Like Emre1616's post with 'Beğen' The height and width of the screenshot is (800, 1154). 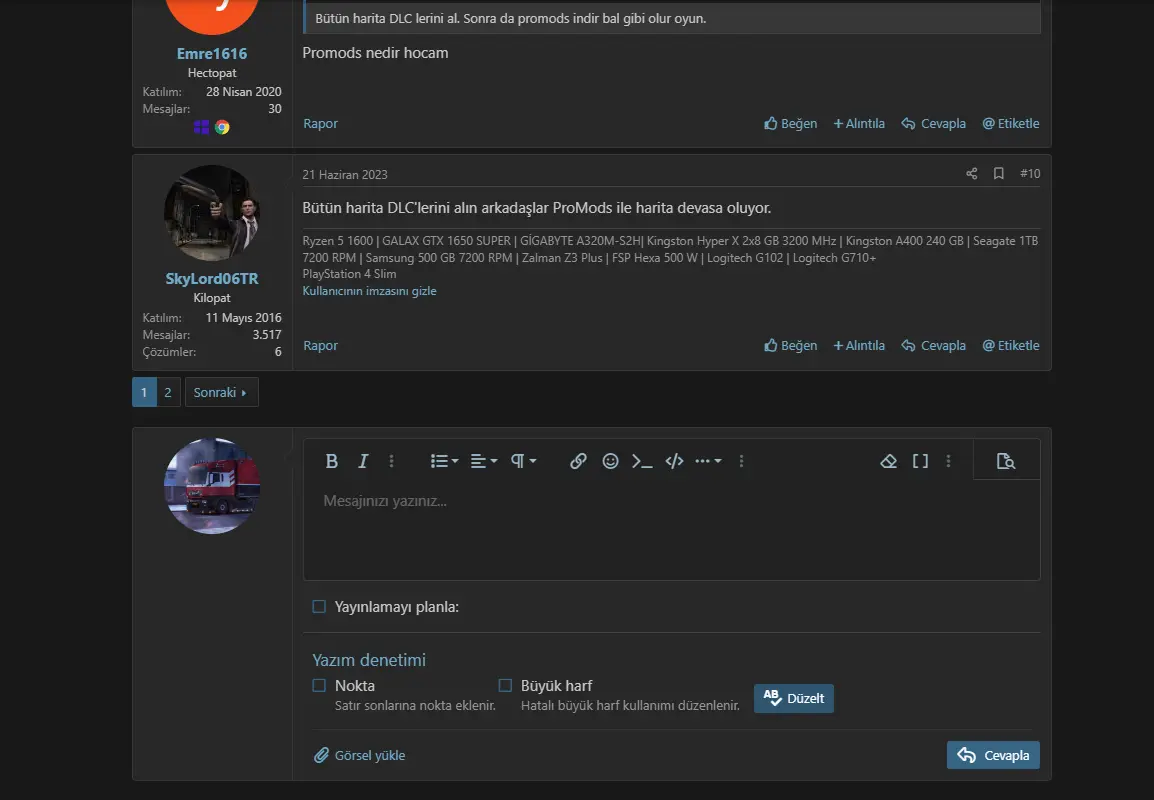click(790, 123)
